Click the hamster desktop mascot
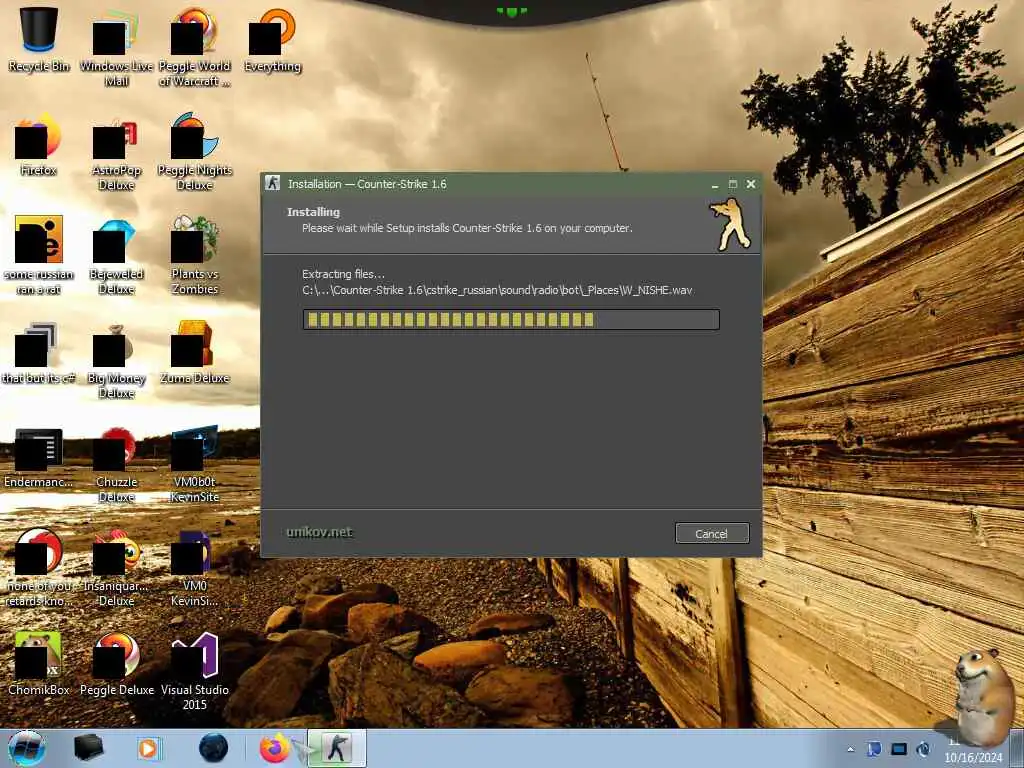Viewport: 1024px width, 768px height. [982, 696]
